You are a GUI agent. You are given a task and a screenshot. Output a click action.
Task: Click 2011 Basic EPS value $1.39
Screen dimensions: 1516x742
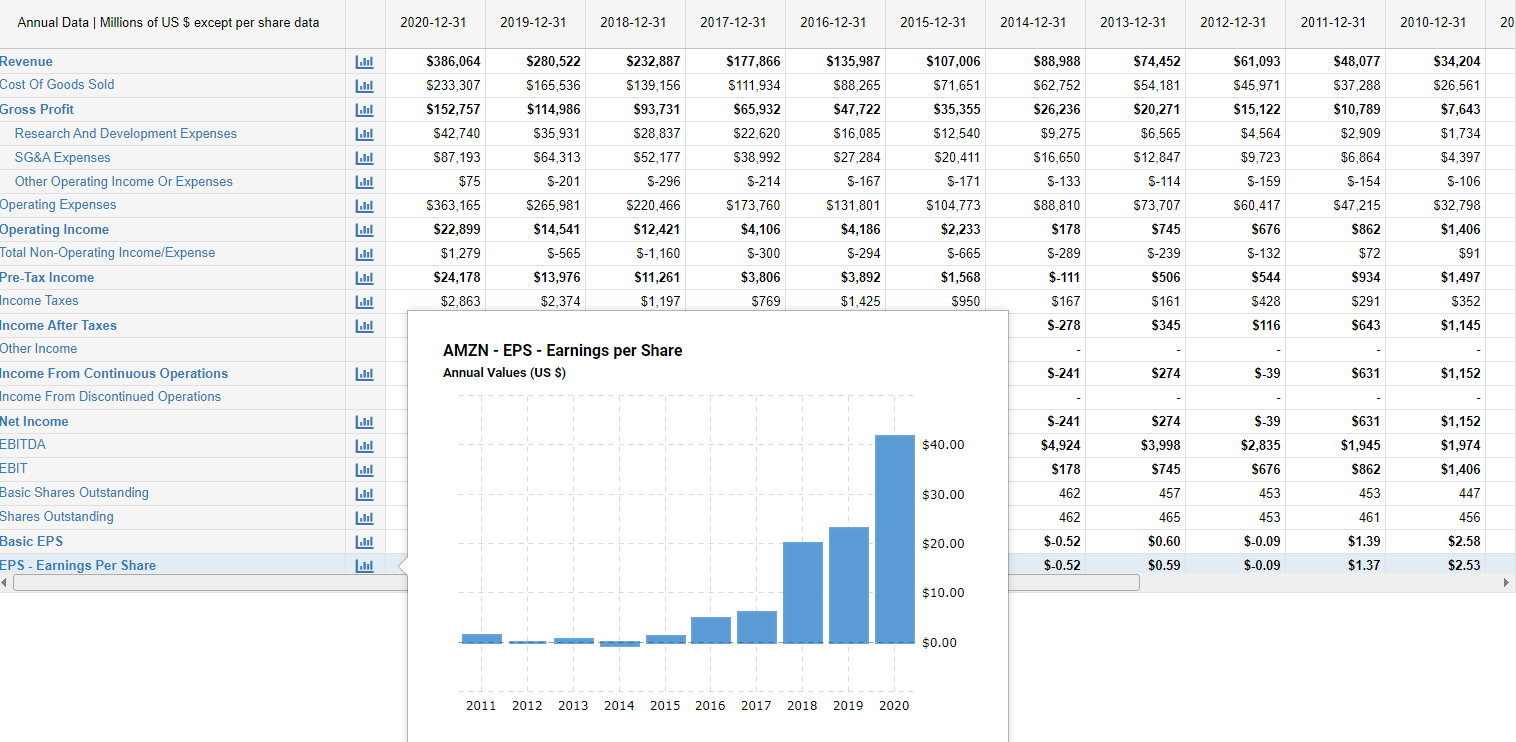[1365, 541]
